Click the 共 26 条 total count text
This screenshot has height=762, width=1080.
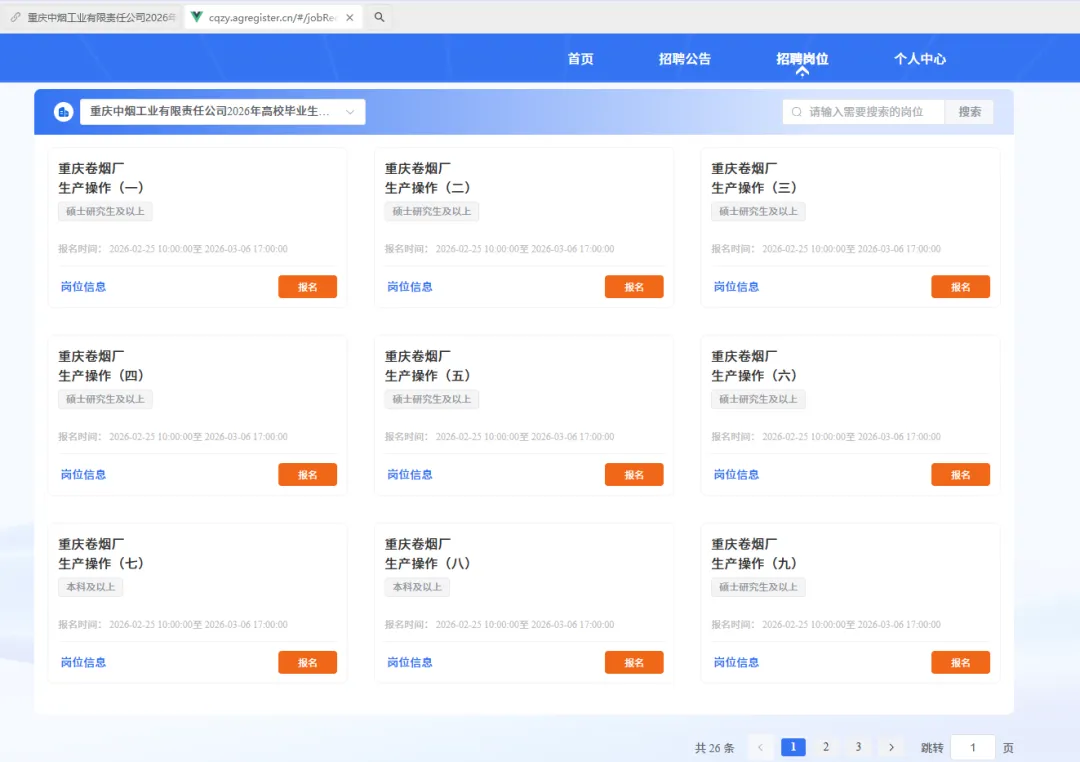(714, 748)
